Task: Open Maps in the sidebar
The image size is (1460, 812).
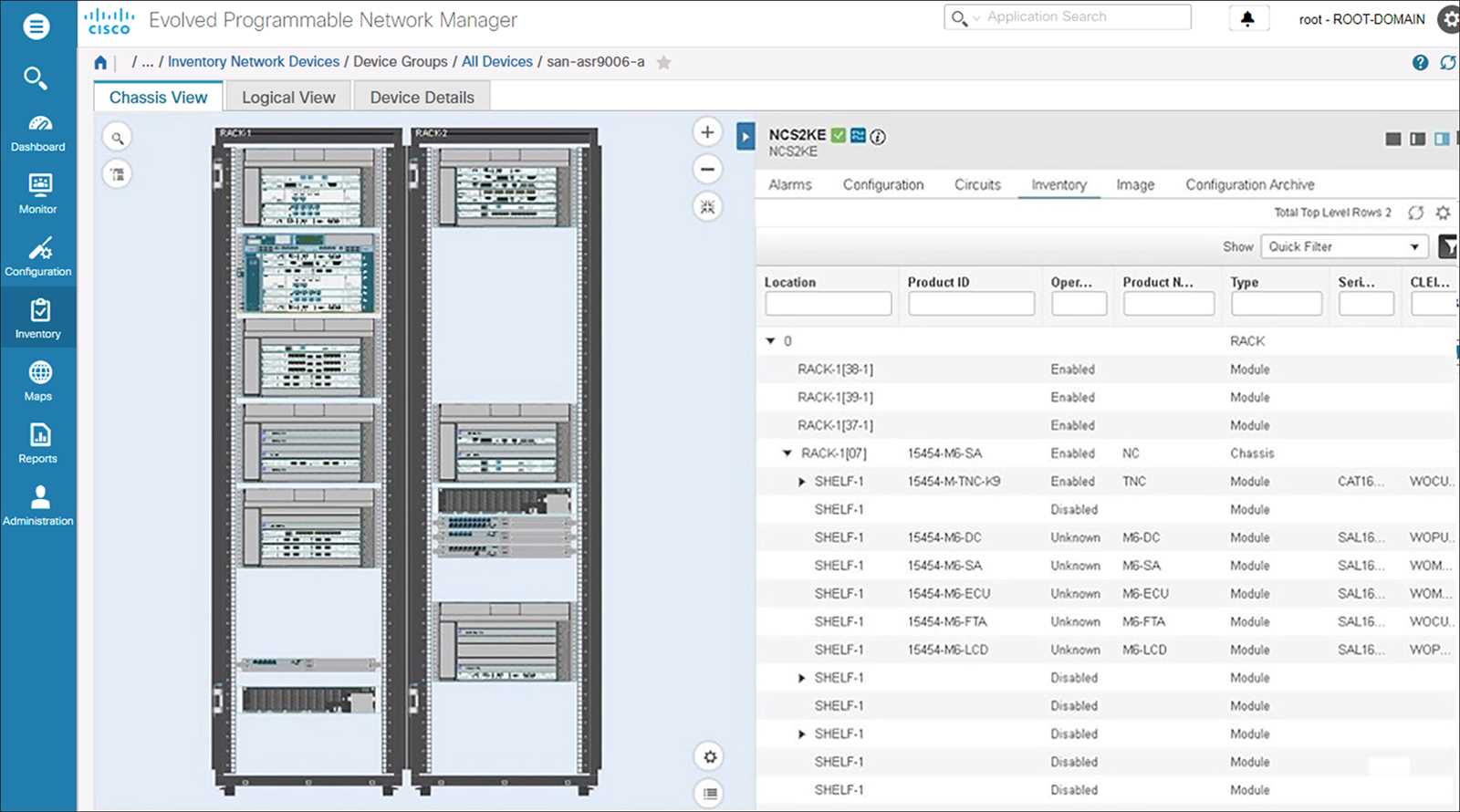Action: [38, 381]
